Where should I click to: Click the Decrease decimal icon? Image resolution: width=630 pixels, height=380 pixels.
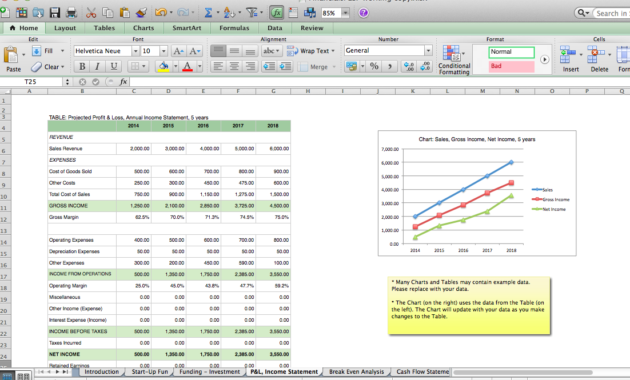[425, 66]
